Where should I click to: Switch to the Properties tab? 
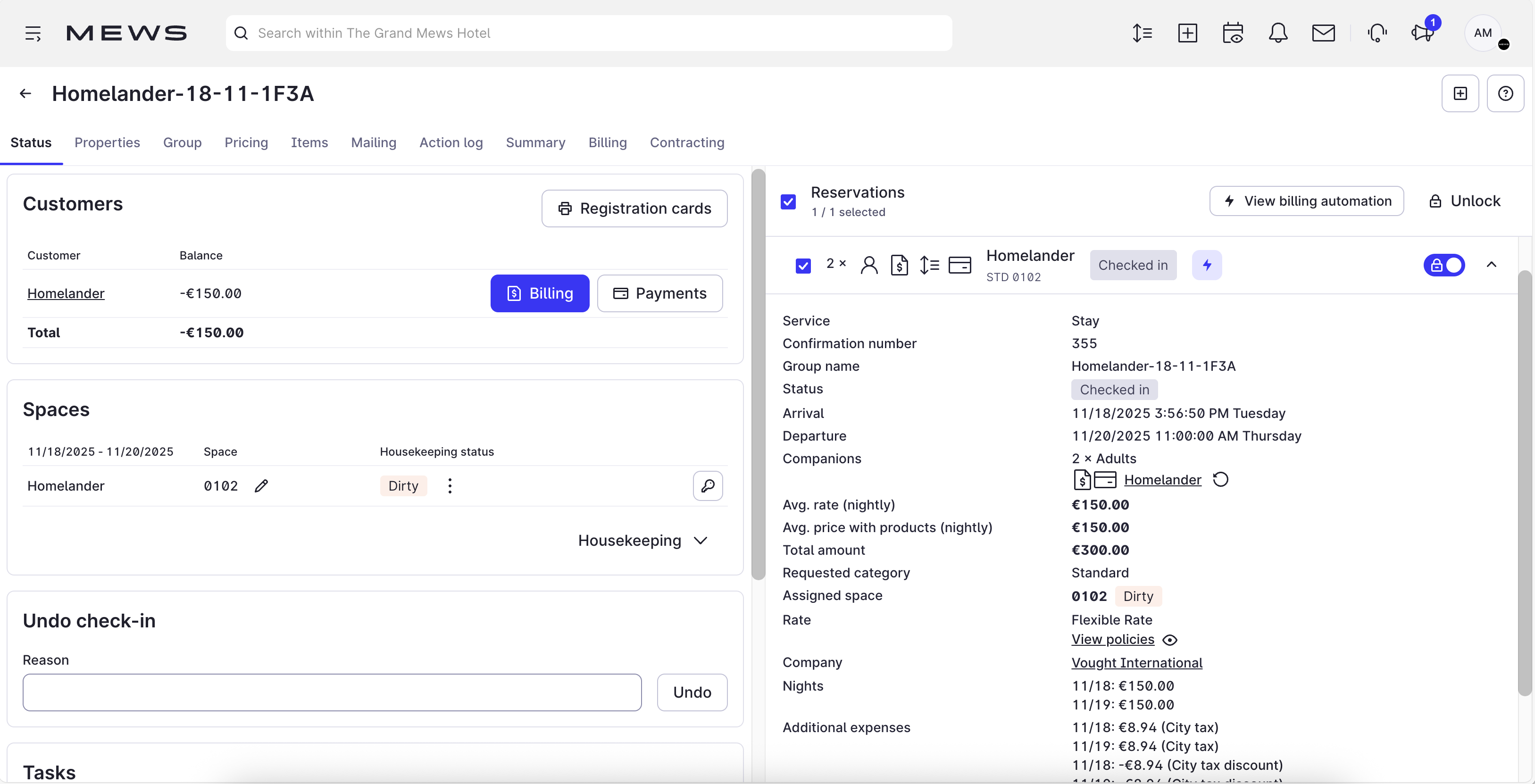click(x=107, y=142)
